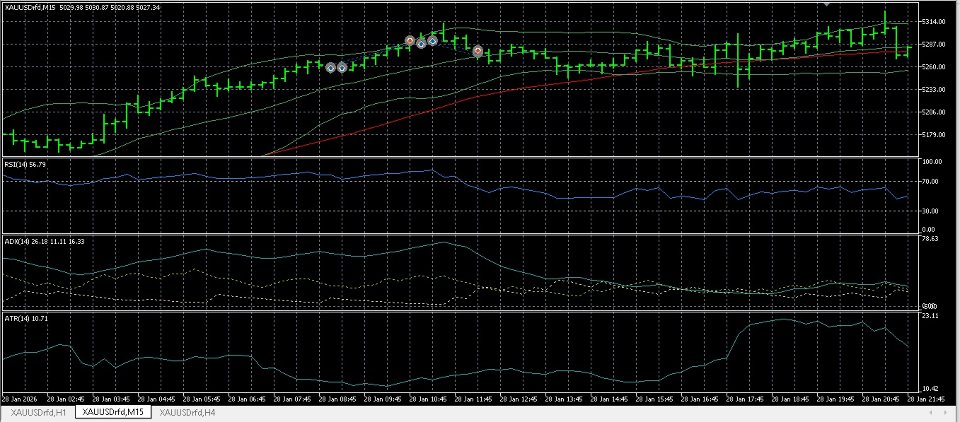The width and height of the screenshot is (960, 422).
Task: Click the 5287.00 price scale label
Action: click(933, 44)
